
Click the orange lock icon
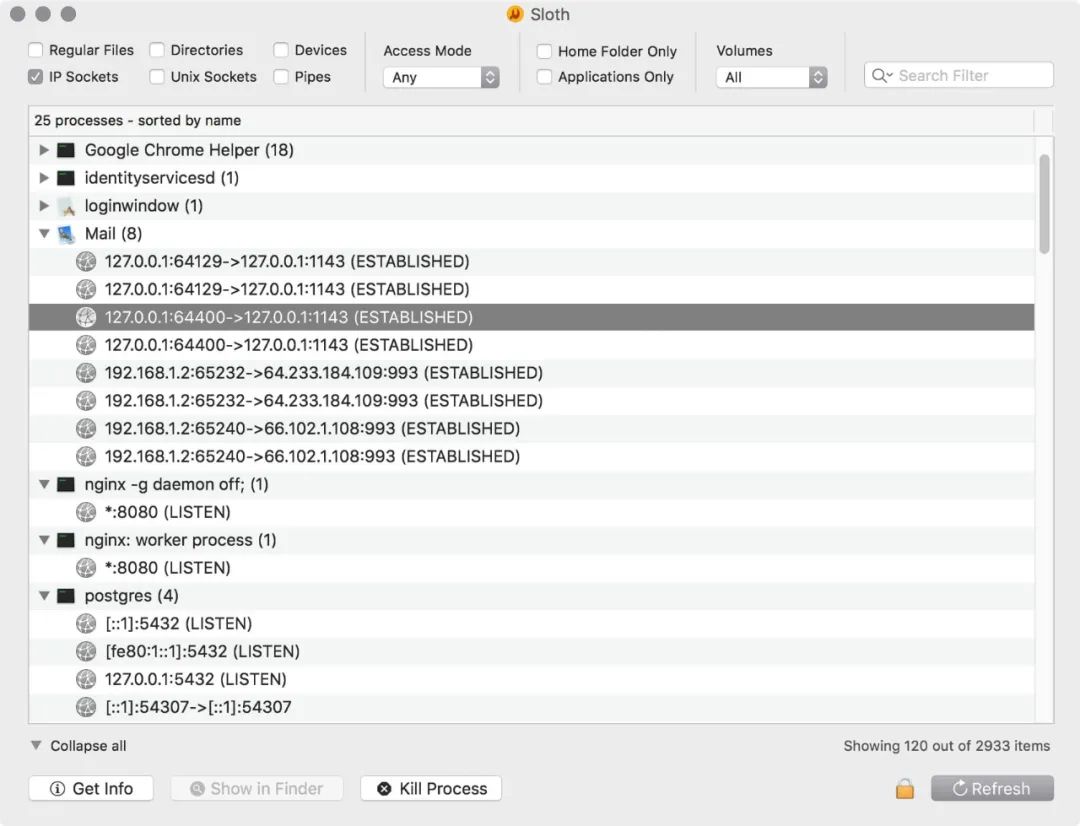click(904, 788)
